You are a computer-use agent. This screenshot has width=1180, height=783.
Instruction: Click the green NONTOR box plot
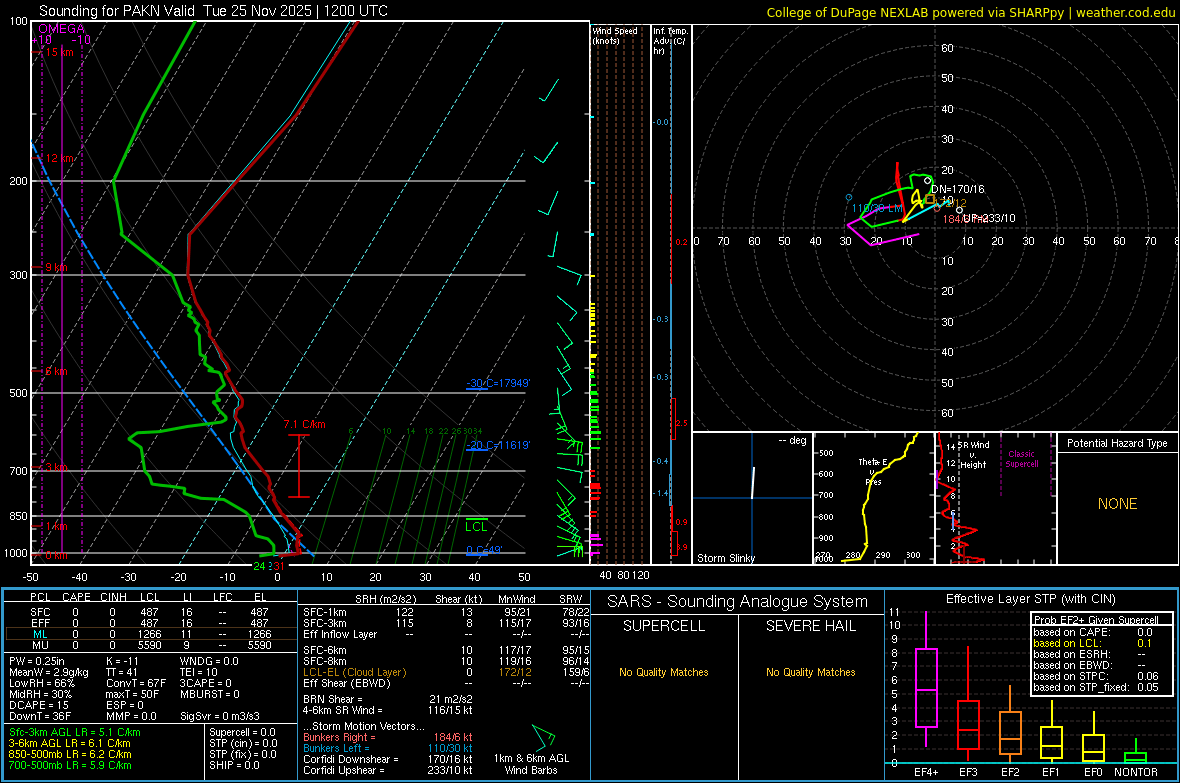tap(1135, 752)
